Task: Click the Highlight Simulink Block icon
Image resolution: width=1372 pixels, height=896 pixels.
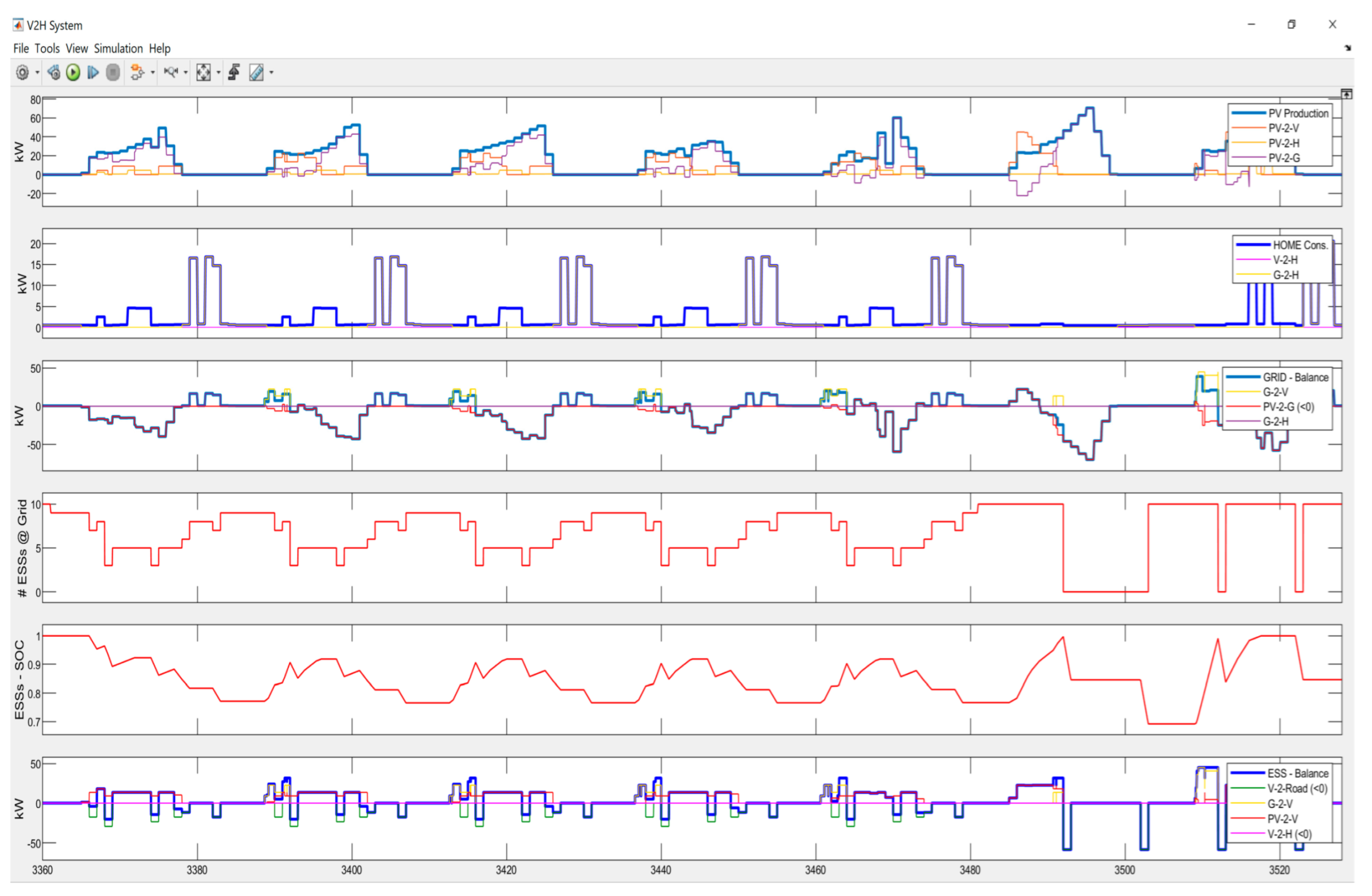Action: click(x=137, y=73)
